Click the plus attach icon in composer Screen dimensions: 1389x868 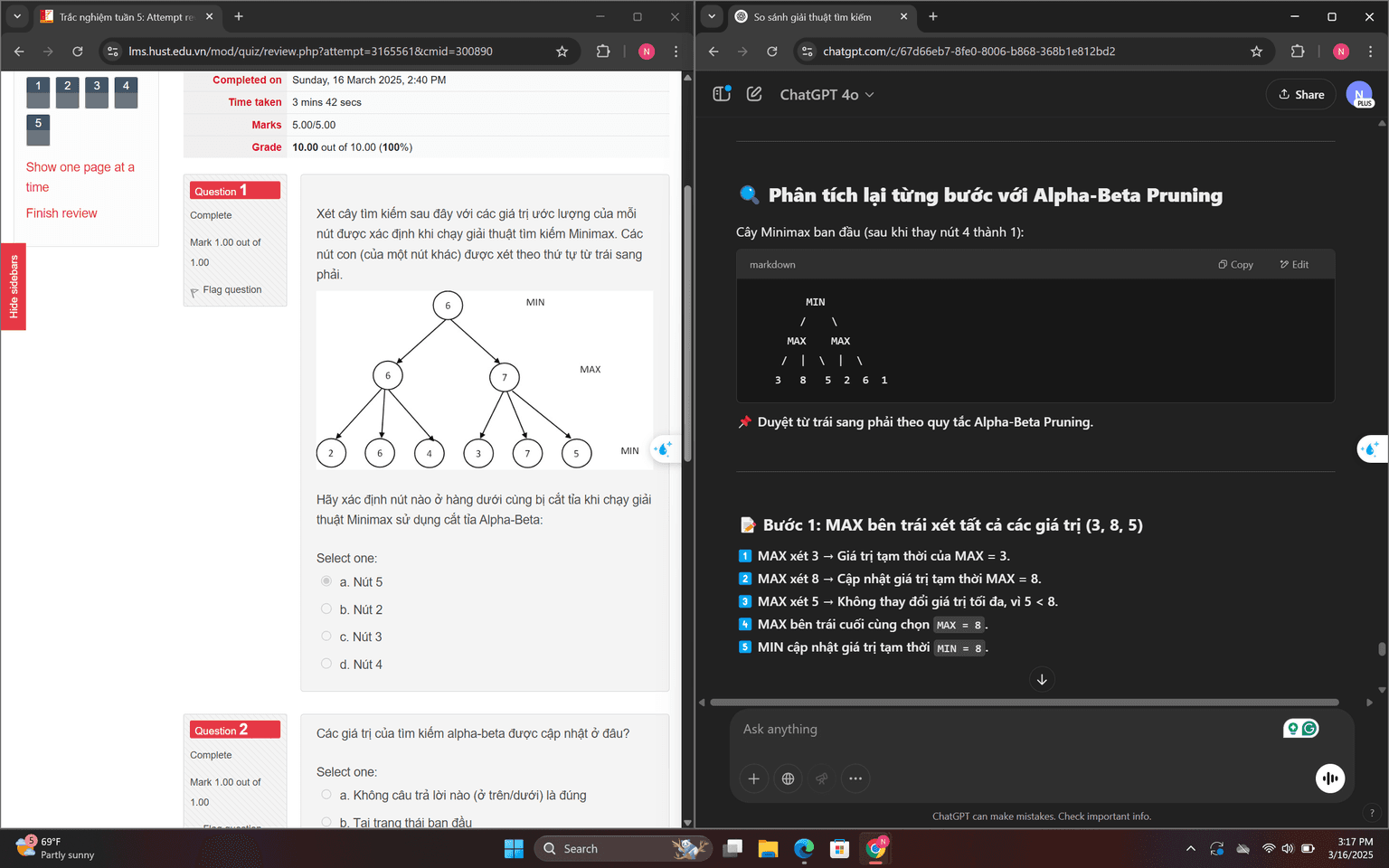tap(753, 778)
